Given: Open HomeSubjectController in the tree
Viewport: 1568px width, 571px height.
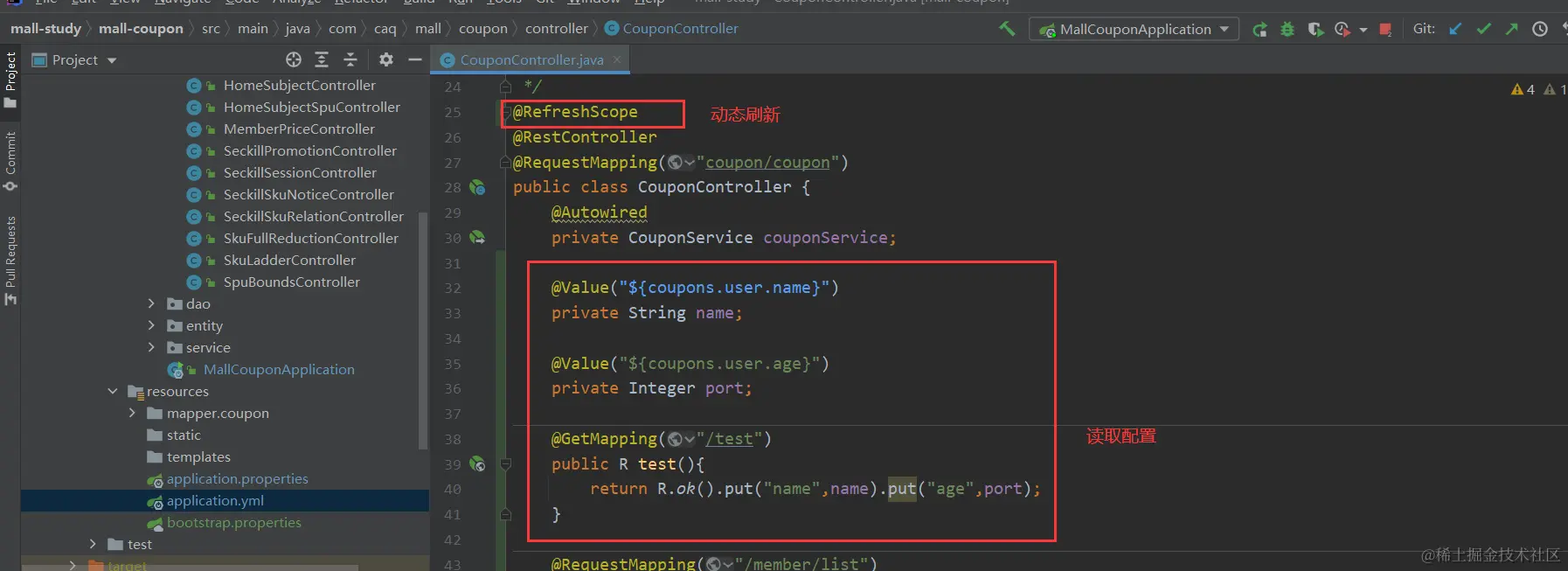Looking at the screenshot, I should pyautogui.click(x=299, y=85).
